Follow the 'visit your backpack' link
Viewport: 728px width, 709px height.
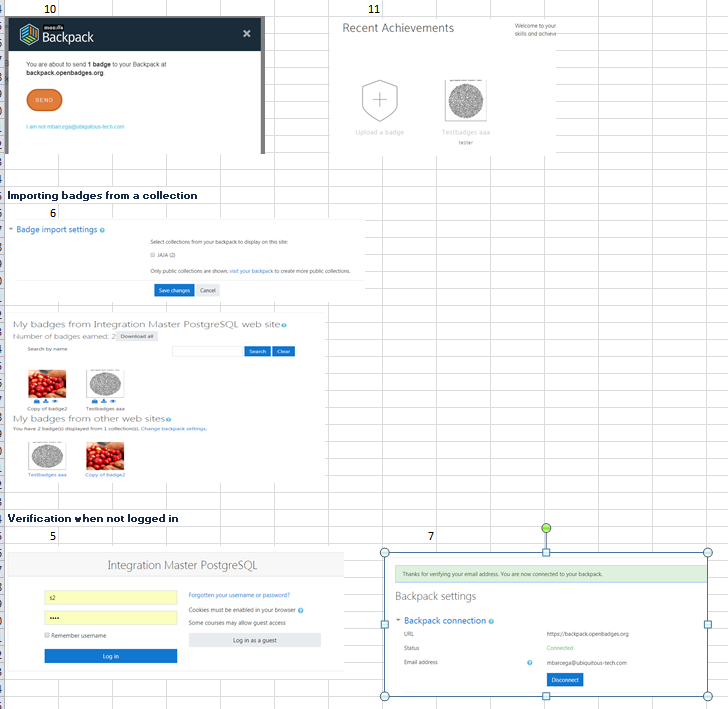coord(251,271)
